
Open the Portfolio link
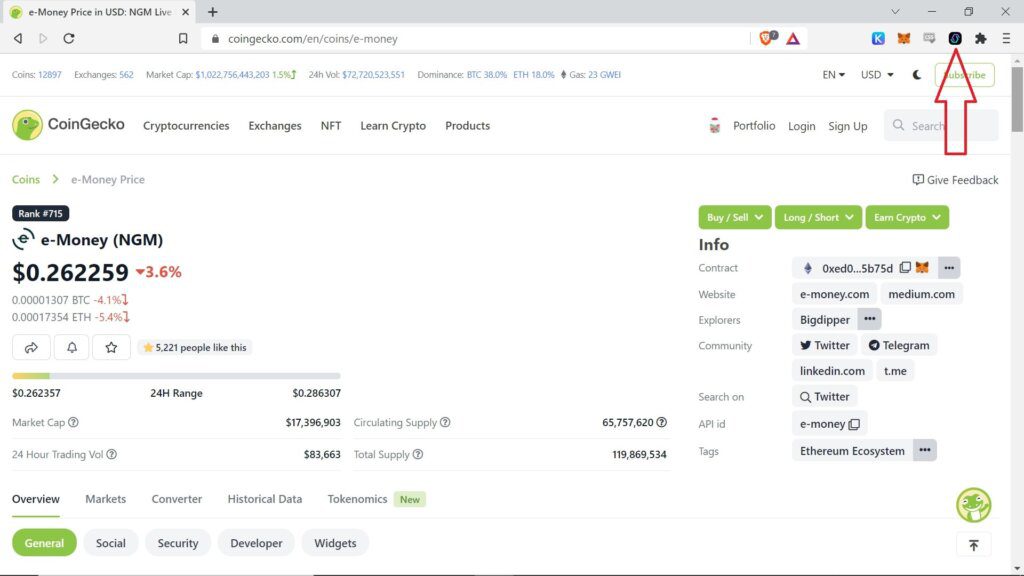point(754,125)
